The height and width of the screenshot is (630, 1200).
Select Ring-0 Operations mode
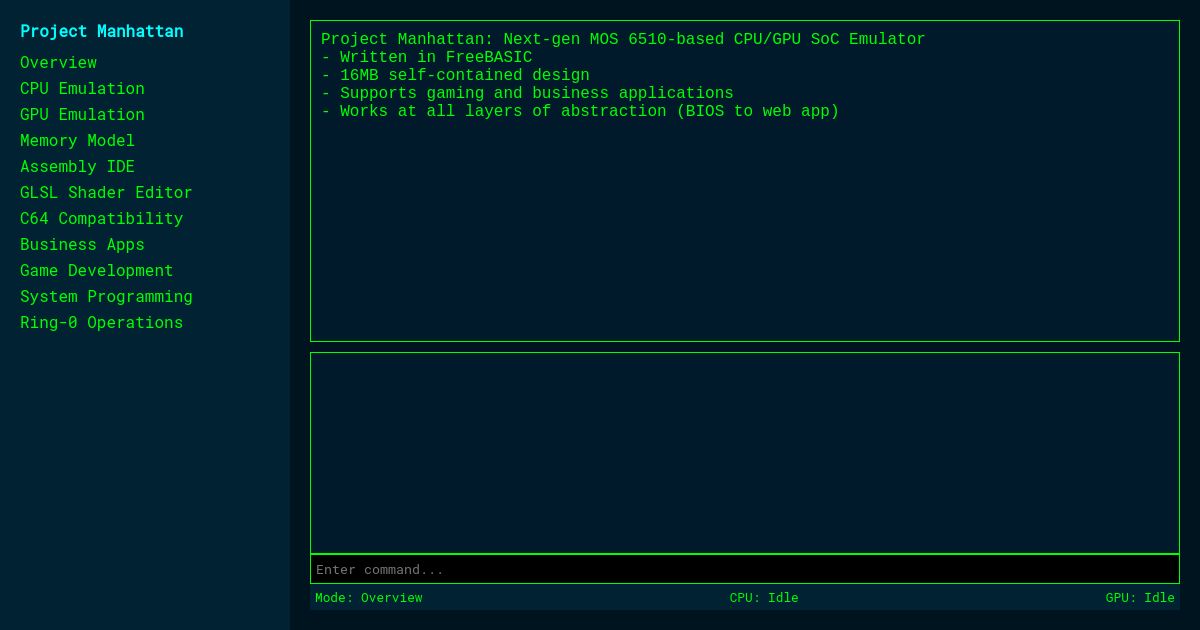[x=101, y=322]
